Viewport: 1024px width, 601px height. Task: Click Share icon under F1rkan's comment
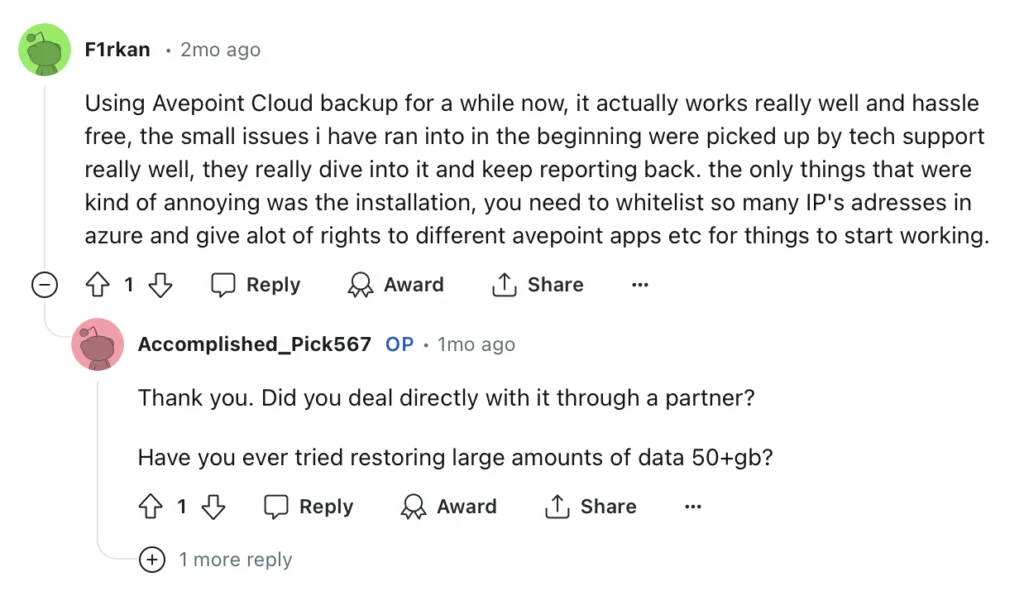[504, 285]
